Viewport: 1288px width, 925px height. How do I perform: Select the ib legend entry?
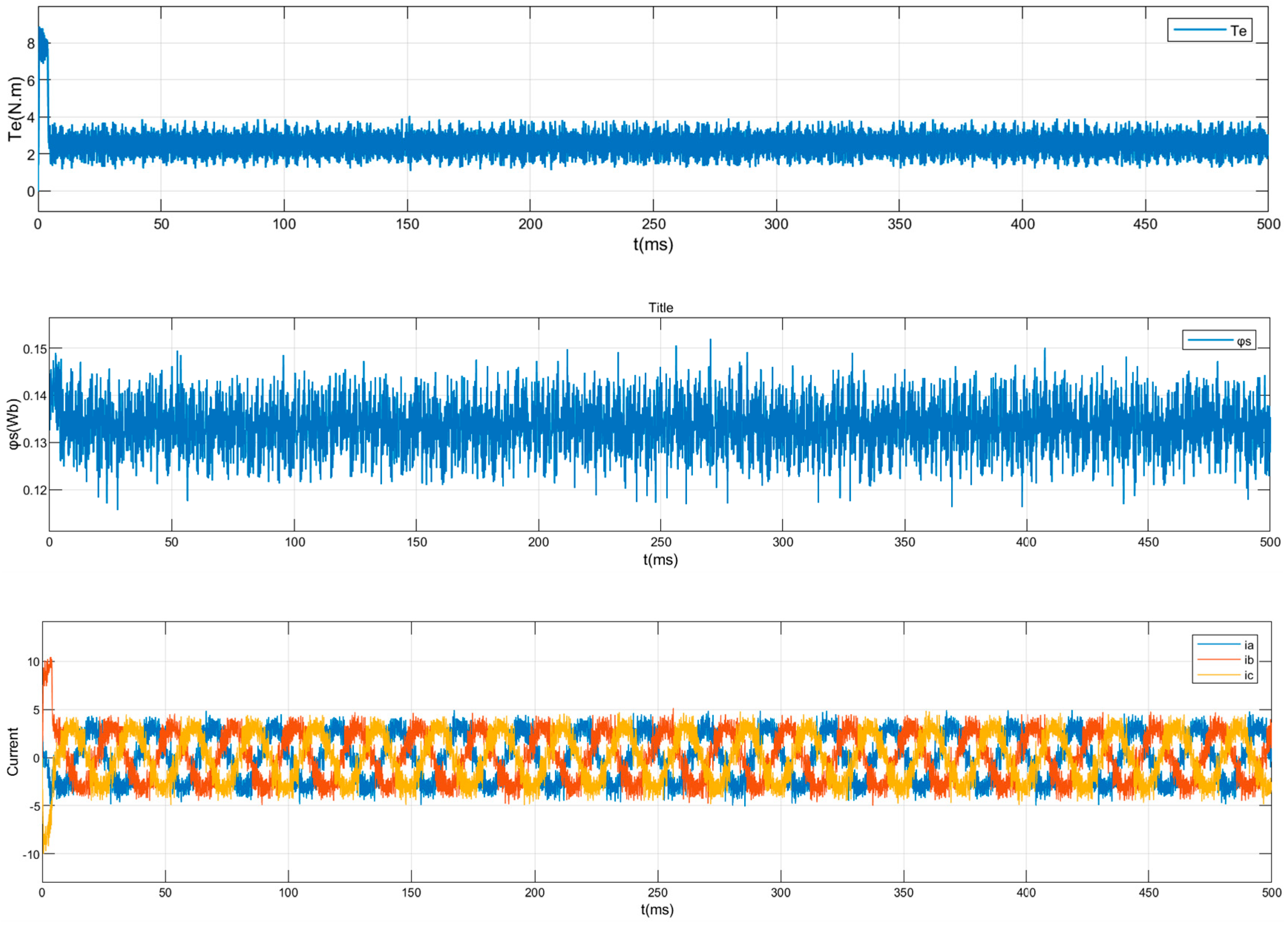point(1249,660)
